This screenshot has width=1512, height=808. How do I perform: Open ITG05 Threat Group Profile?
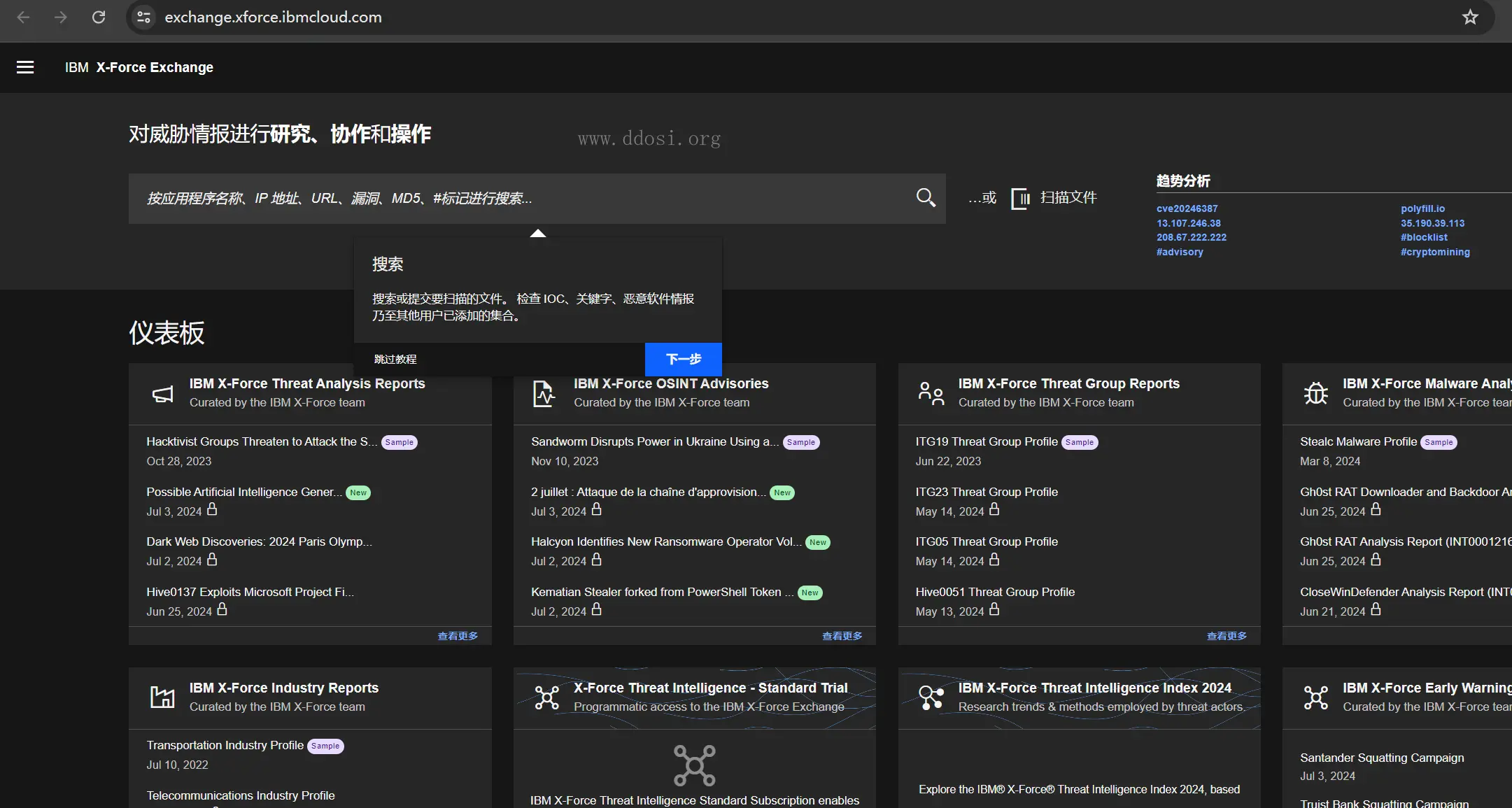[x=987, y=541]
